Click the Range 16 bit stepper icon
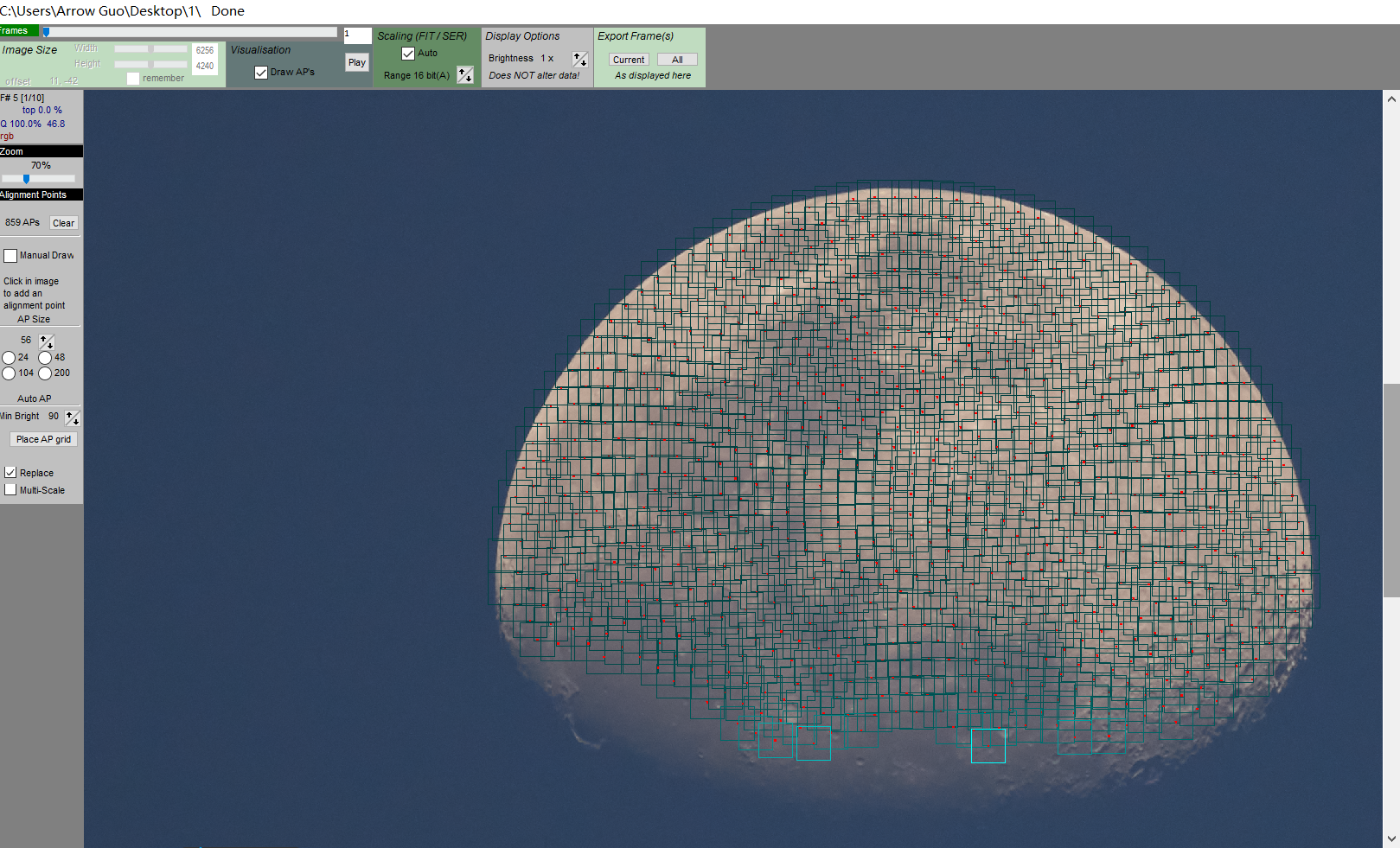Viewport: 1400px width, 848px height. 465,75
